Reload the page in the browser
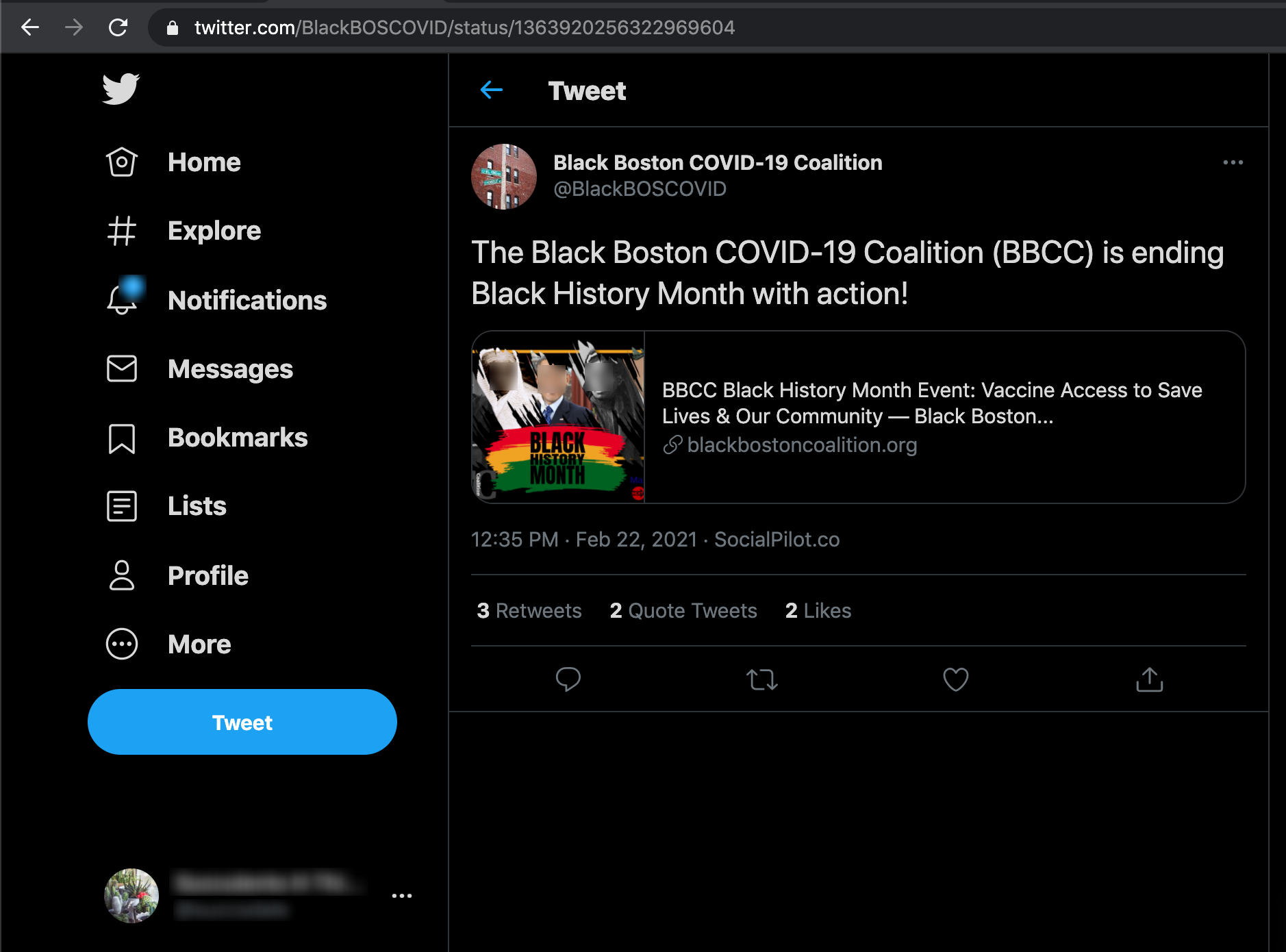 pos(118,27)
